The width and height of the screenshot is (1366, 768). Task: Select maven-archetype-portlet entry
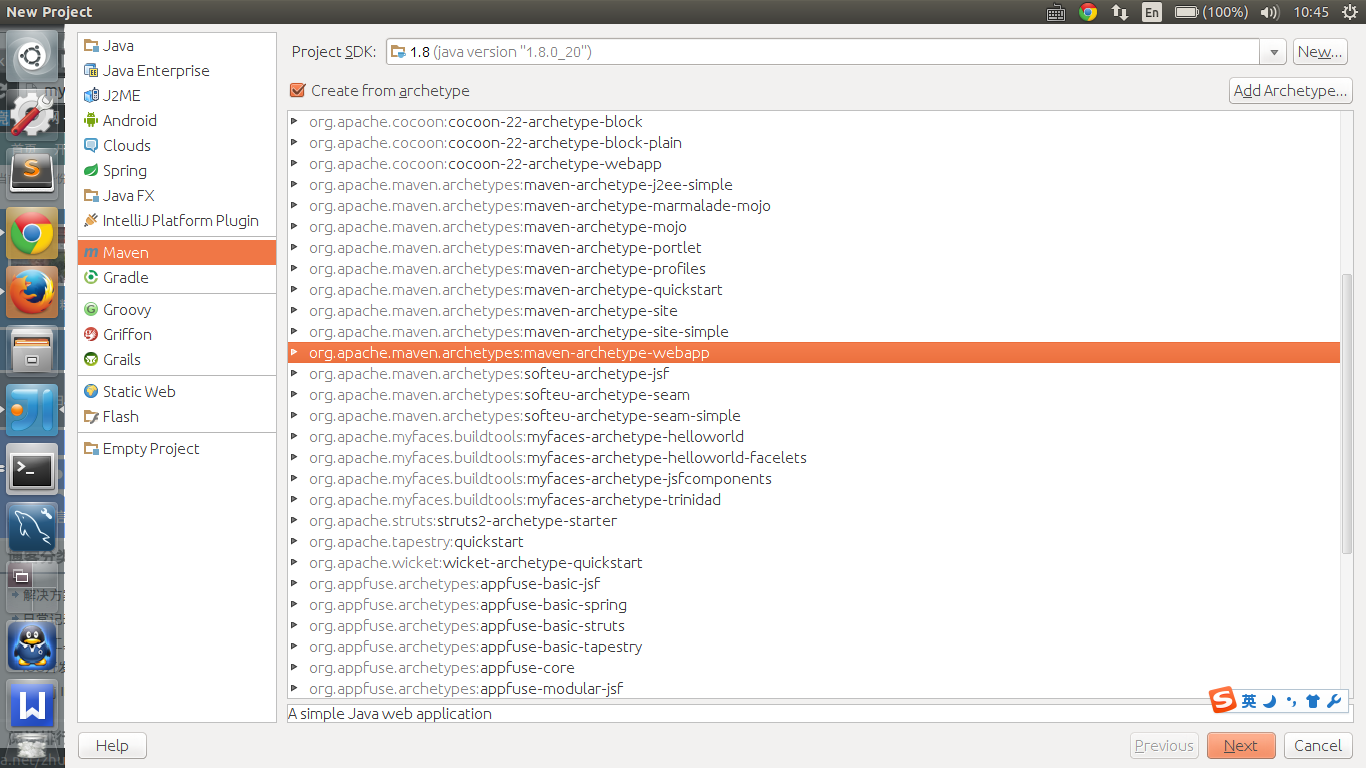point(814,248)
